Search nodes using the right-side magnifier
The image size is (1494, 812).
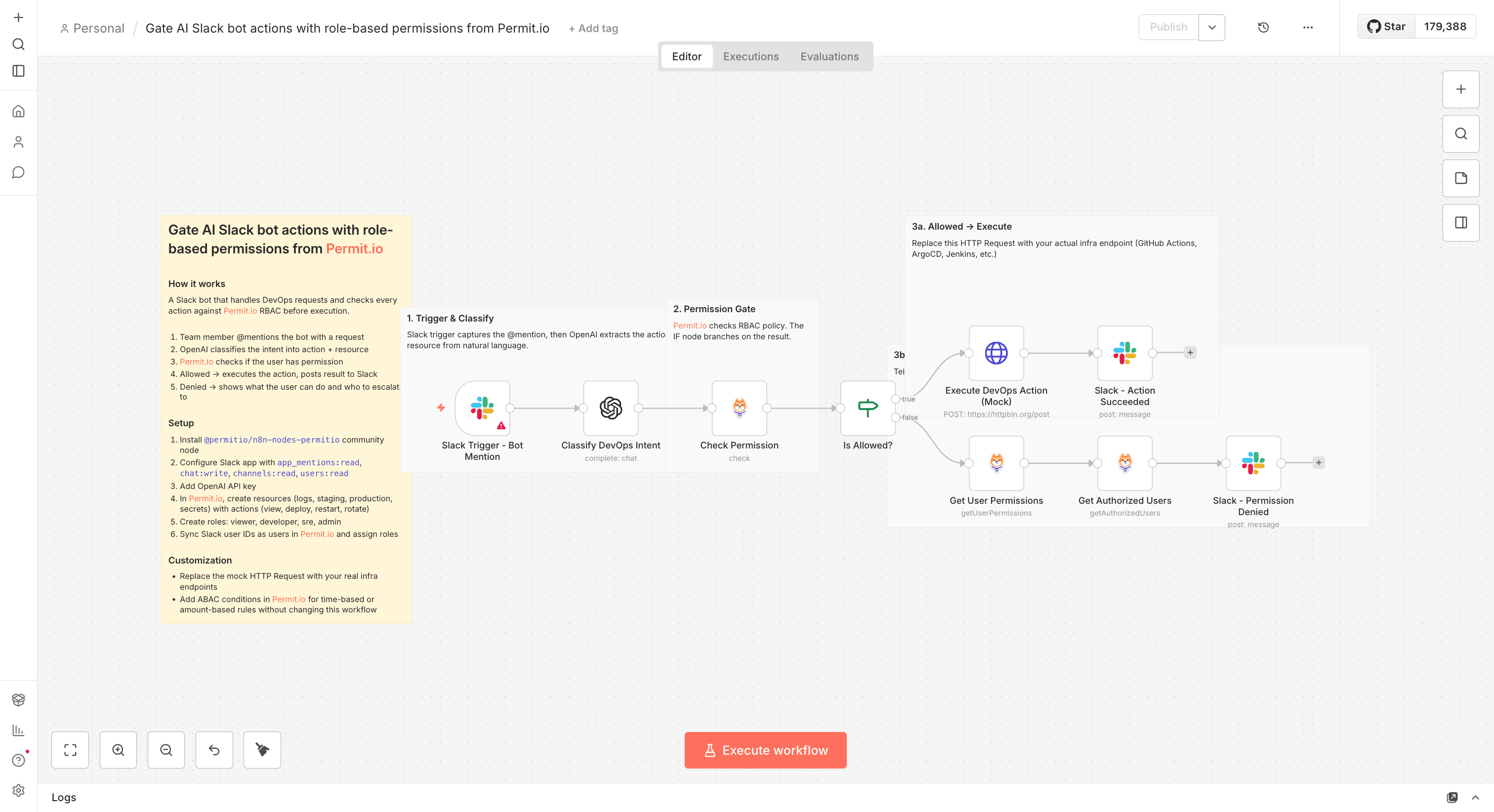1460,133
